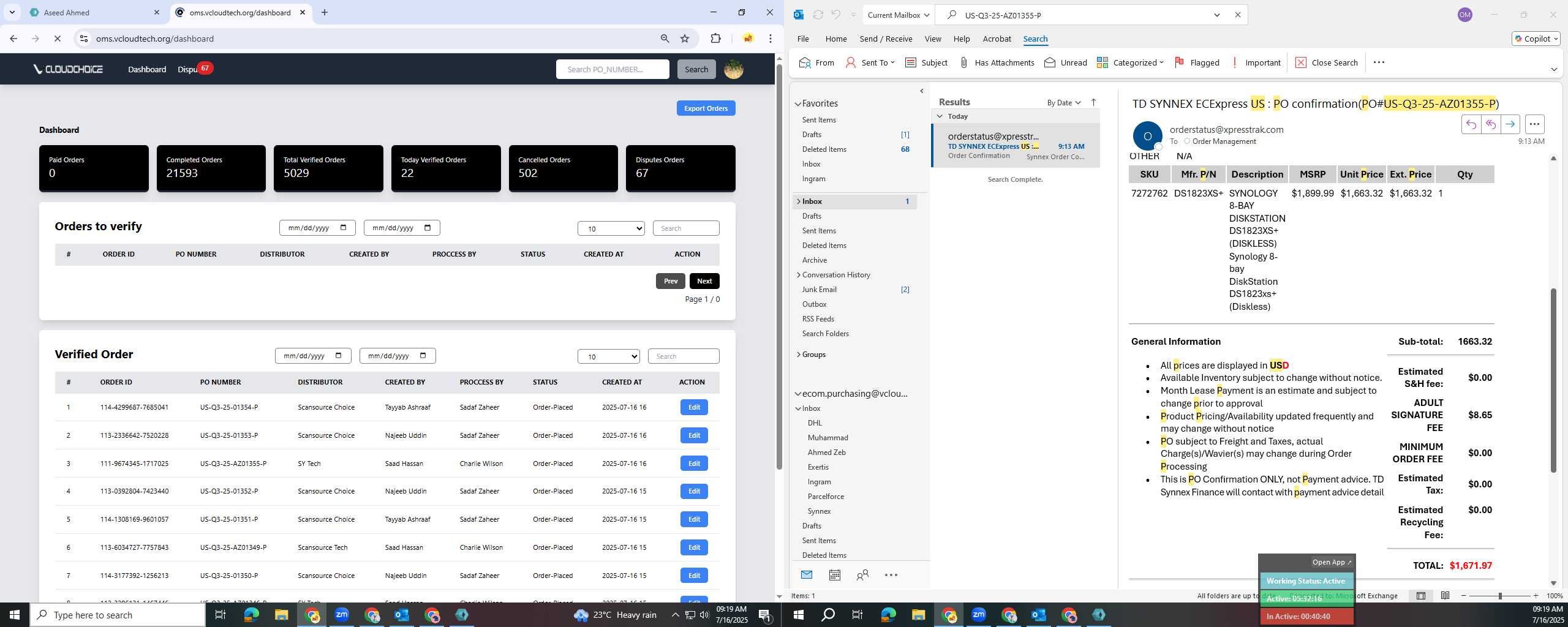Select Synnex folder under ecom.purchasing

point(819,511)
